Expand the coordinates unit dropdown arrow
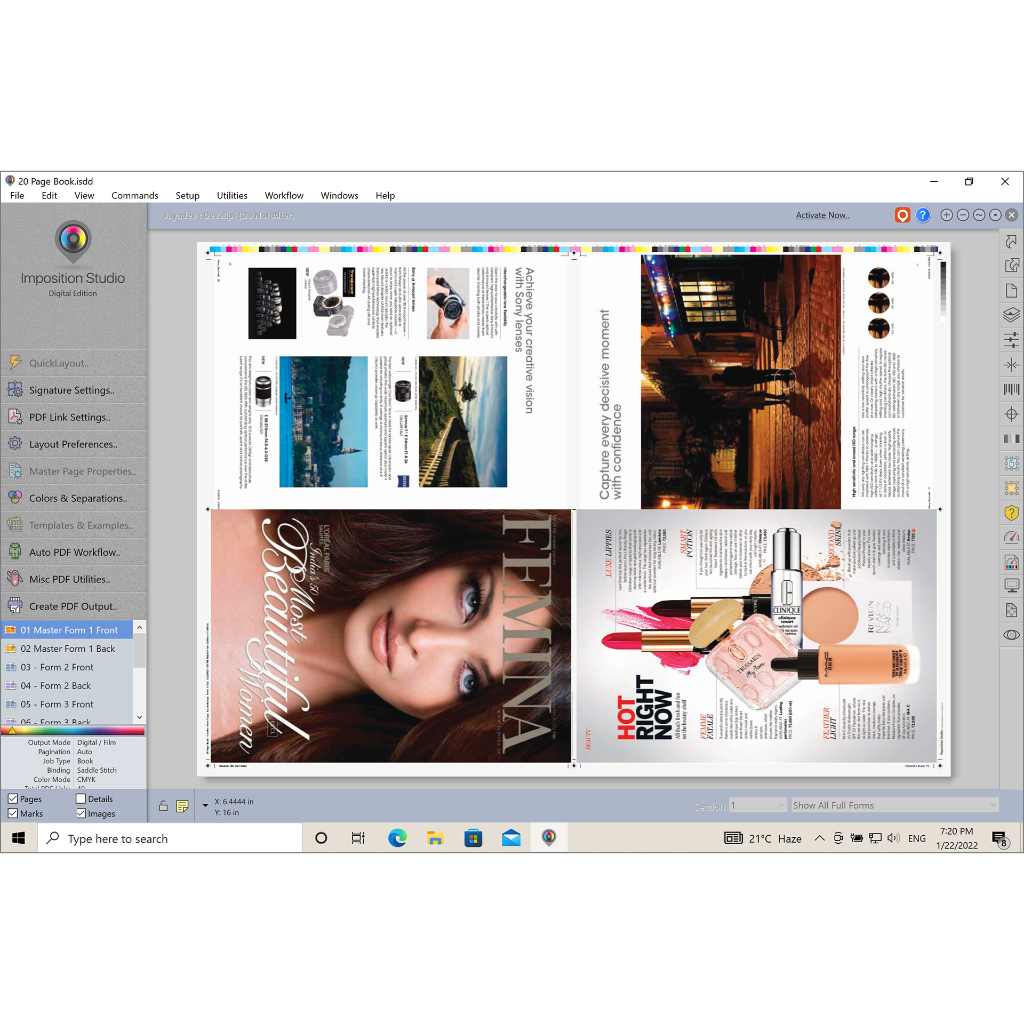This screenshot has height=1024, width=1024. [205, 805]
